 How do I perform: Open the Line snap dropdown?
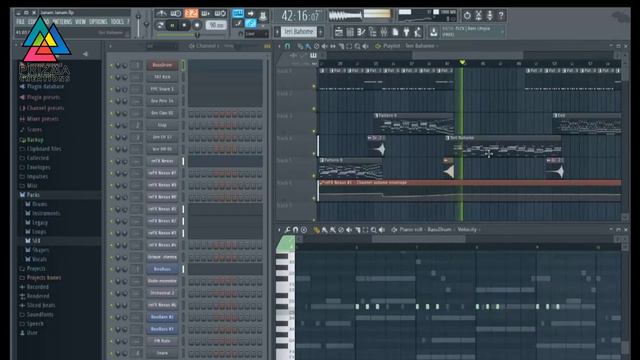click(x=256, y=34)
